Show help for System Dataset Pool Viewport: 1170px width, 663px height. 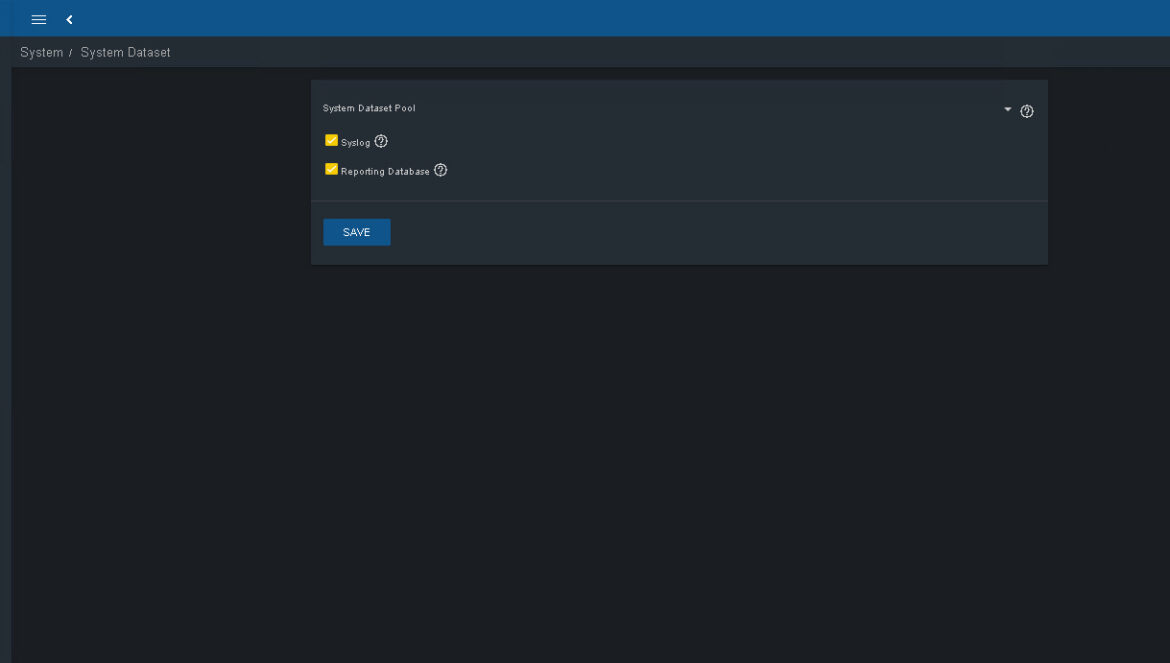1027,111
